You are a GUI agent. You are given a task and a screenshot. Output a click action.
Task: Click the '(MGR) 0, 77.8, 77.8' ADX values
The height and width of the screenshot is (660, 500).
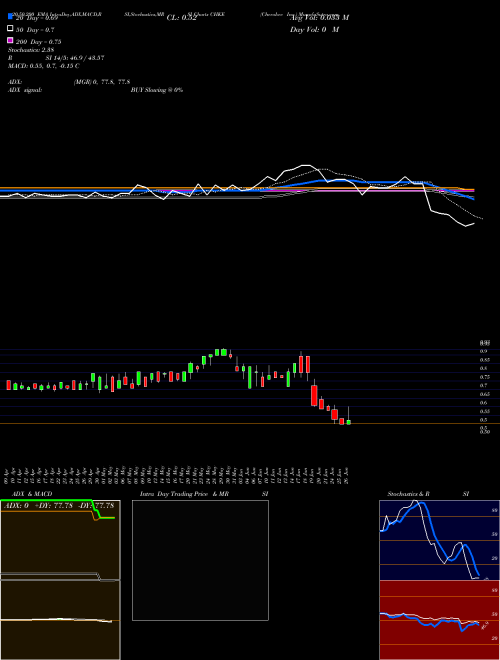tap(102, 82)
